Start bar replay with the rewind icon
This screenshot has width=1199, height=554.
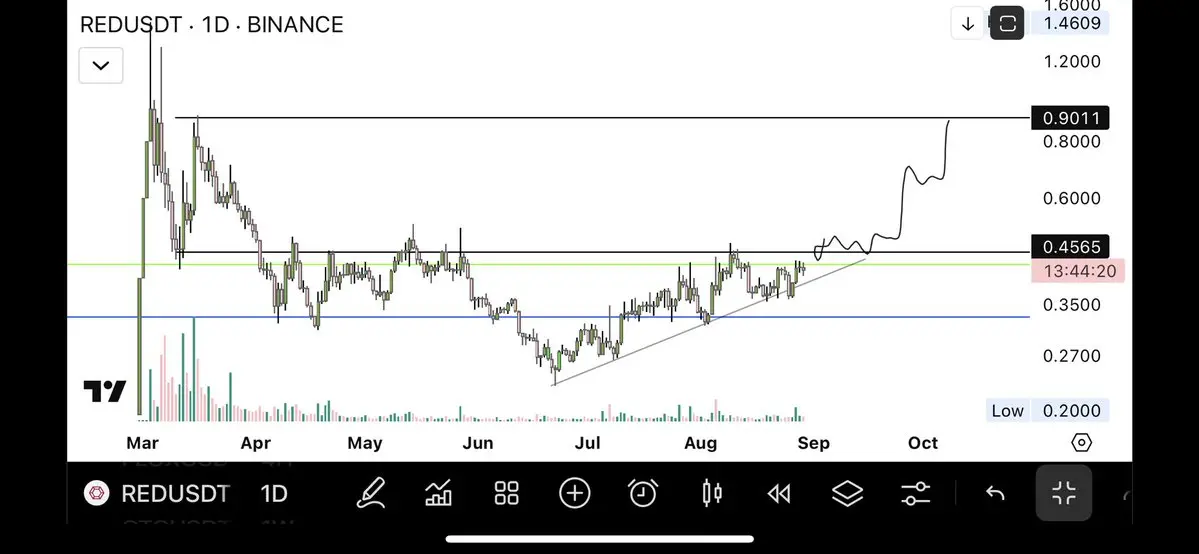(x=778, y=494)
